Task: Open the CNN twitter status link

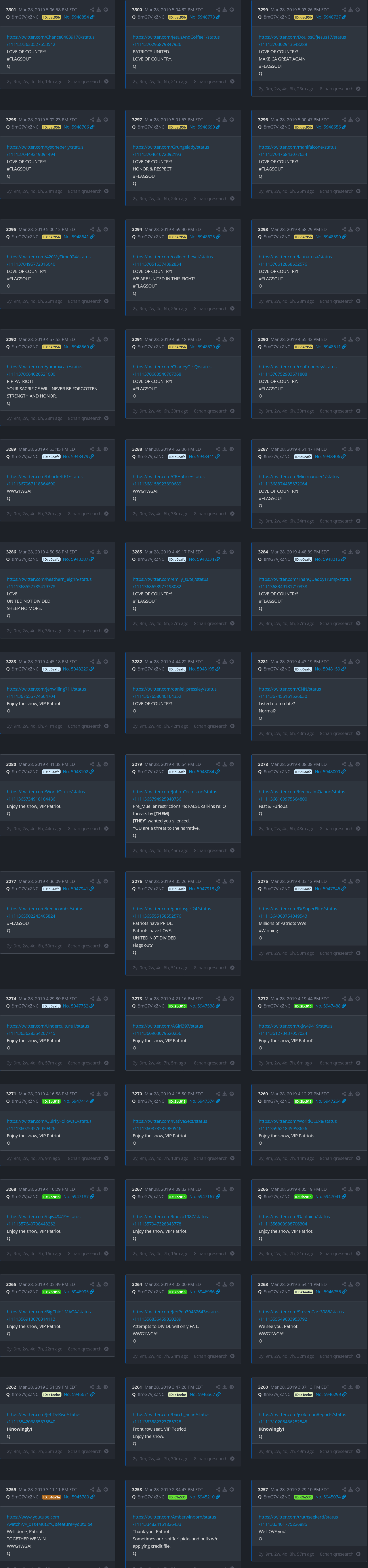Action: click(290, 693)
